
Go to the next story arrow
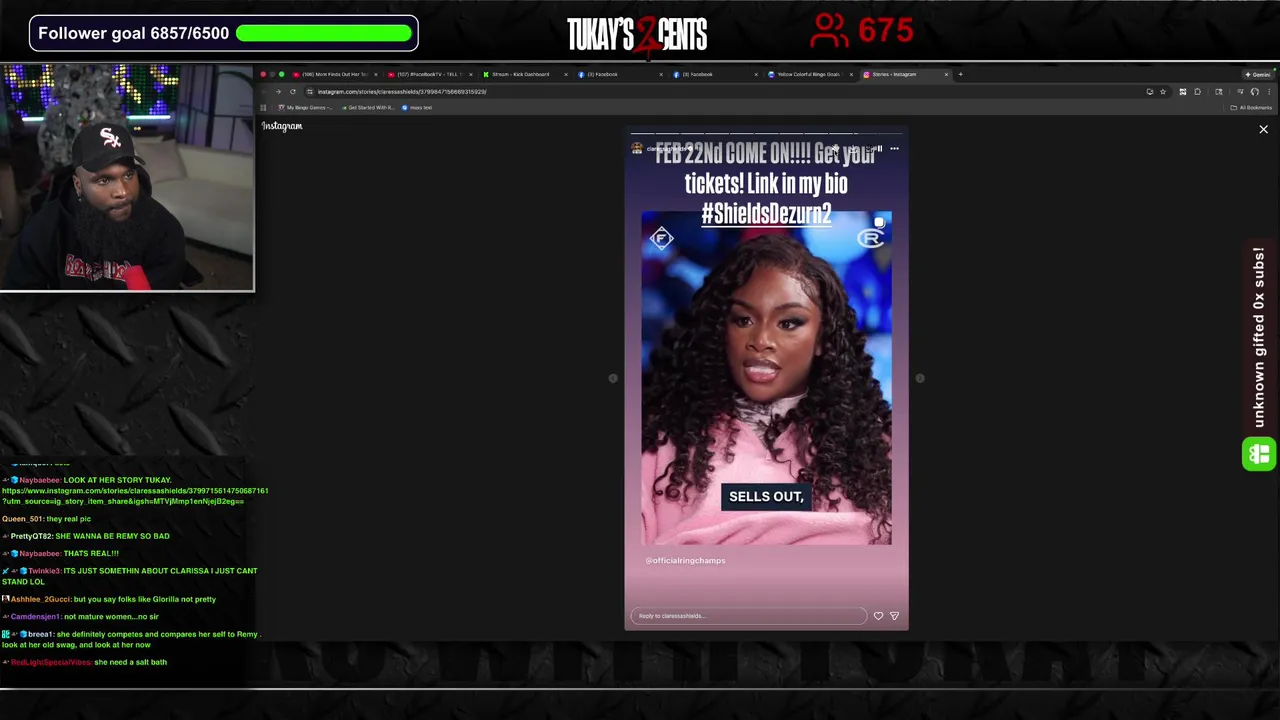(920, 378)
